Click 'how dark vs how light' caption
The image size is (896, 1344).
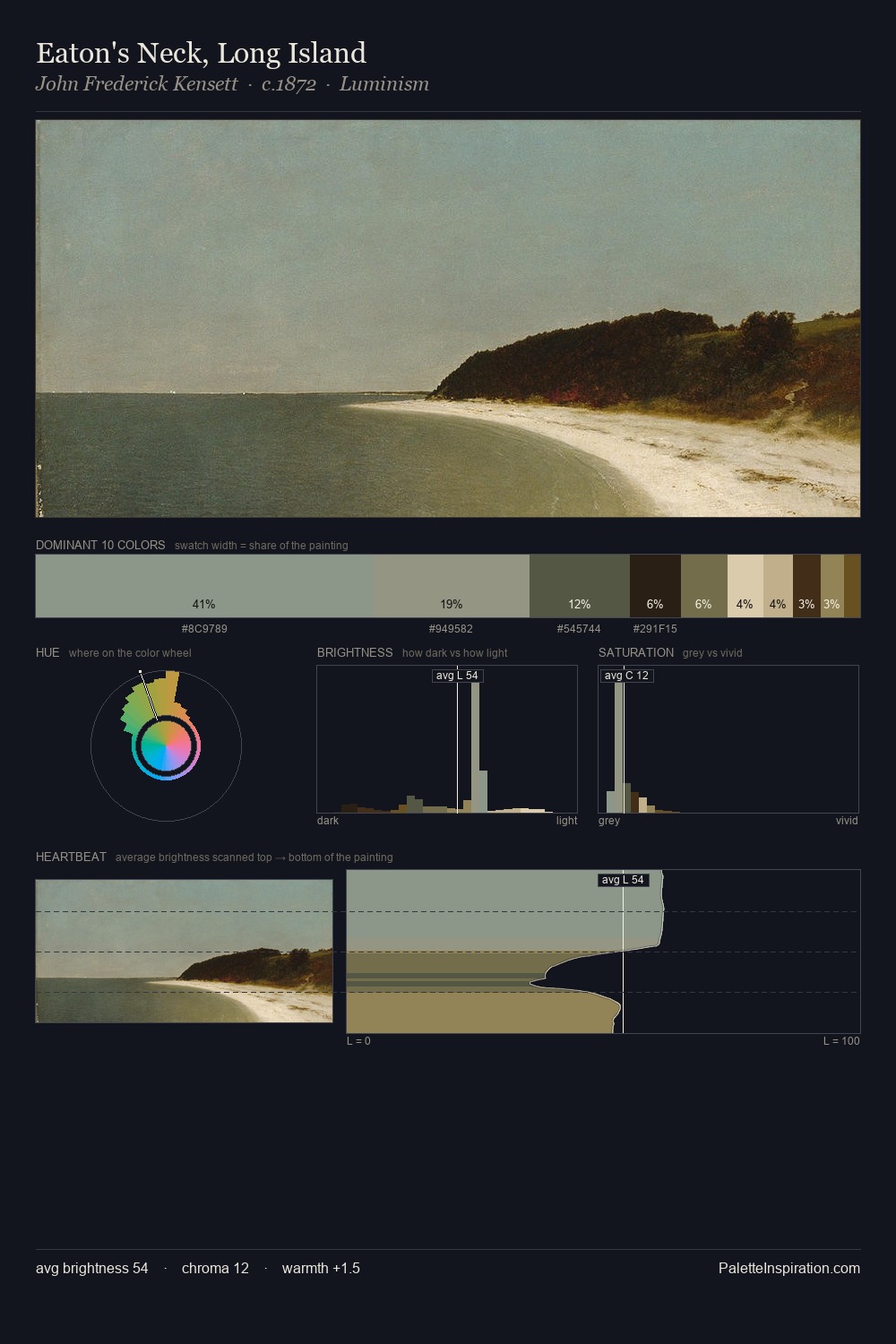pyautogui.click(x=454, y=653)
